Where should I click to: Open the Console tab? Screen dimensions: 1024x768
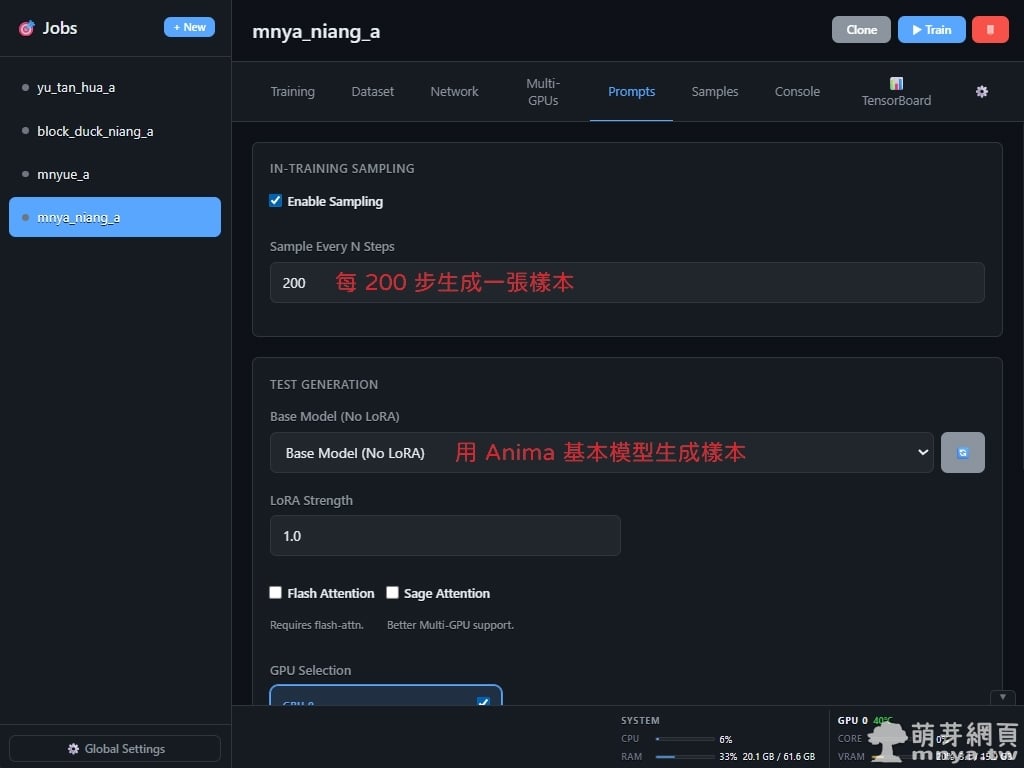pos(797,91)
